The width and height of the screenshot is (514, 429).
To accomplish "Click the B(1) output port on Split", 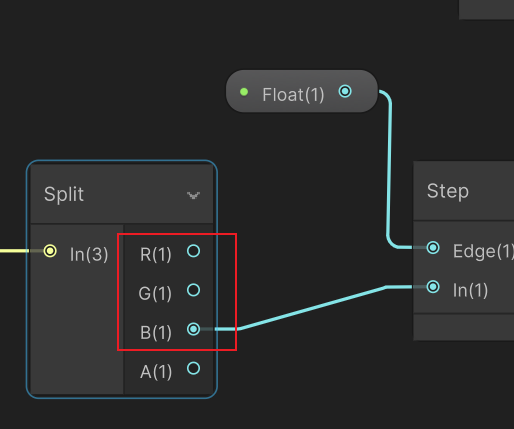I will coord(193,329).
